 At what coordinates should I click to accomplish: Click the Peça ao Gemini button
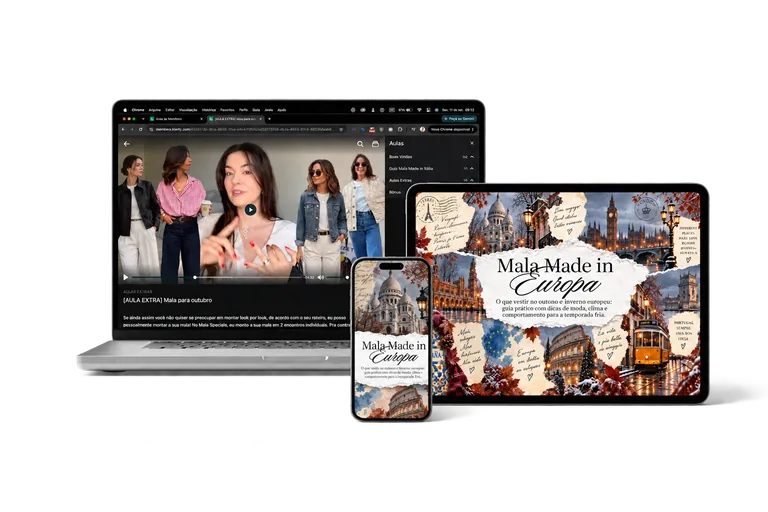[459, 119]
